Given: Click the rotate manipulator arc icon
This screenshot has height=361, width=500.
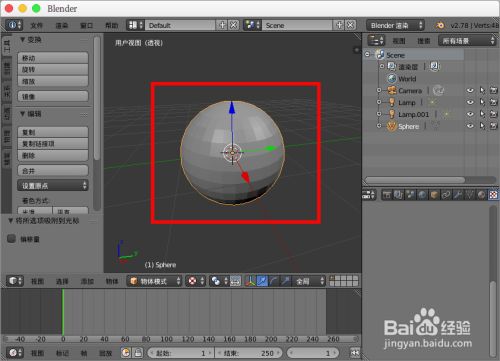Looking at the screenshot, I should 274,281.
